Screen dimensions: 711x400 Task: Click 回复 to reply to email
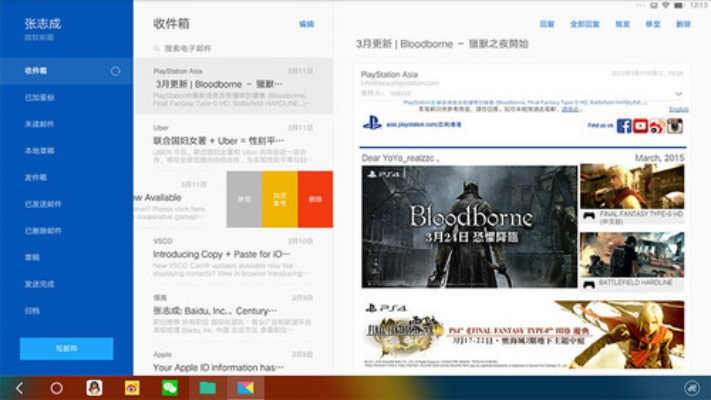coord(547,23)
